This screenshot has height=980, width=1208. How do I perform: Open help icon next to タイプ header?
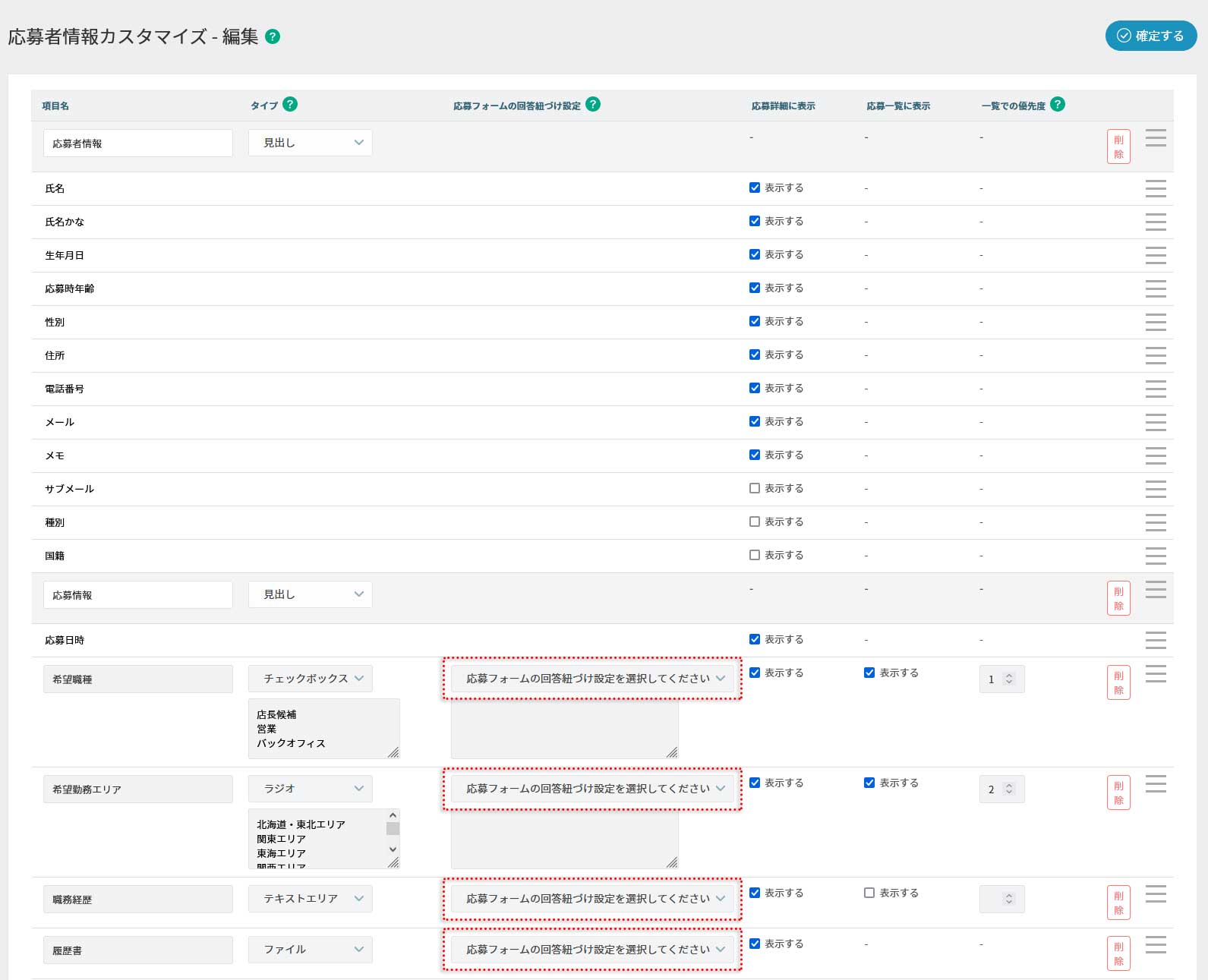tap(290, 105)
